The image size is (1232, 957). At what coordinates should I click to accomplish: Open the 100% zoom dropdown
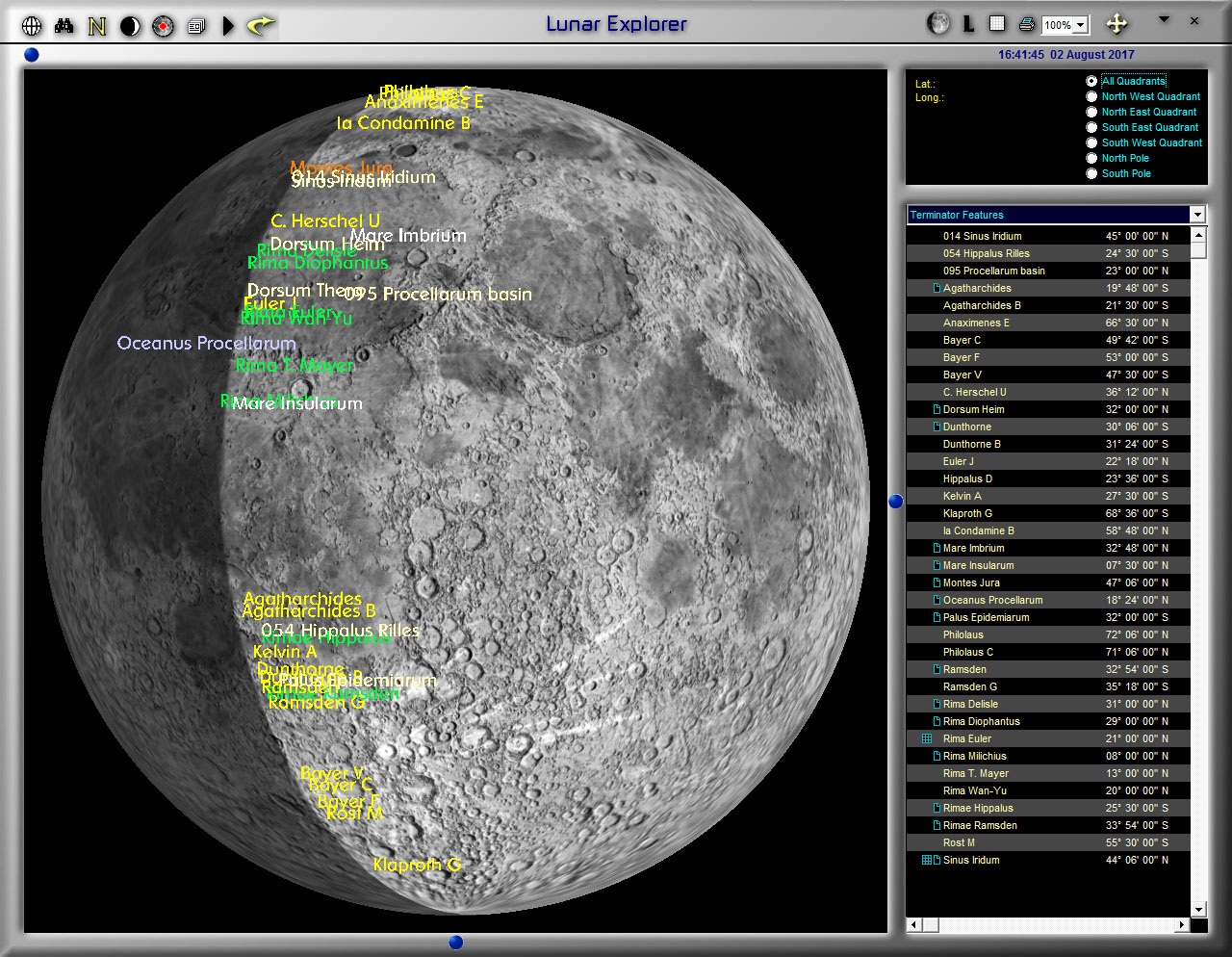point(1081,25)
